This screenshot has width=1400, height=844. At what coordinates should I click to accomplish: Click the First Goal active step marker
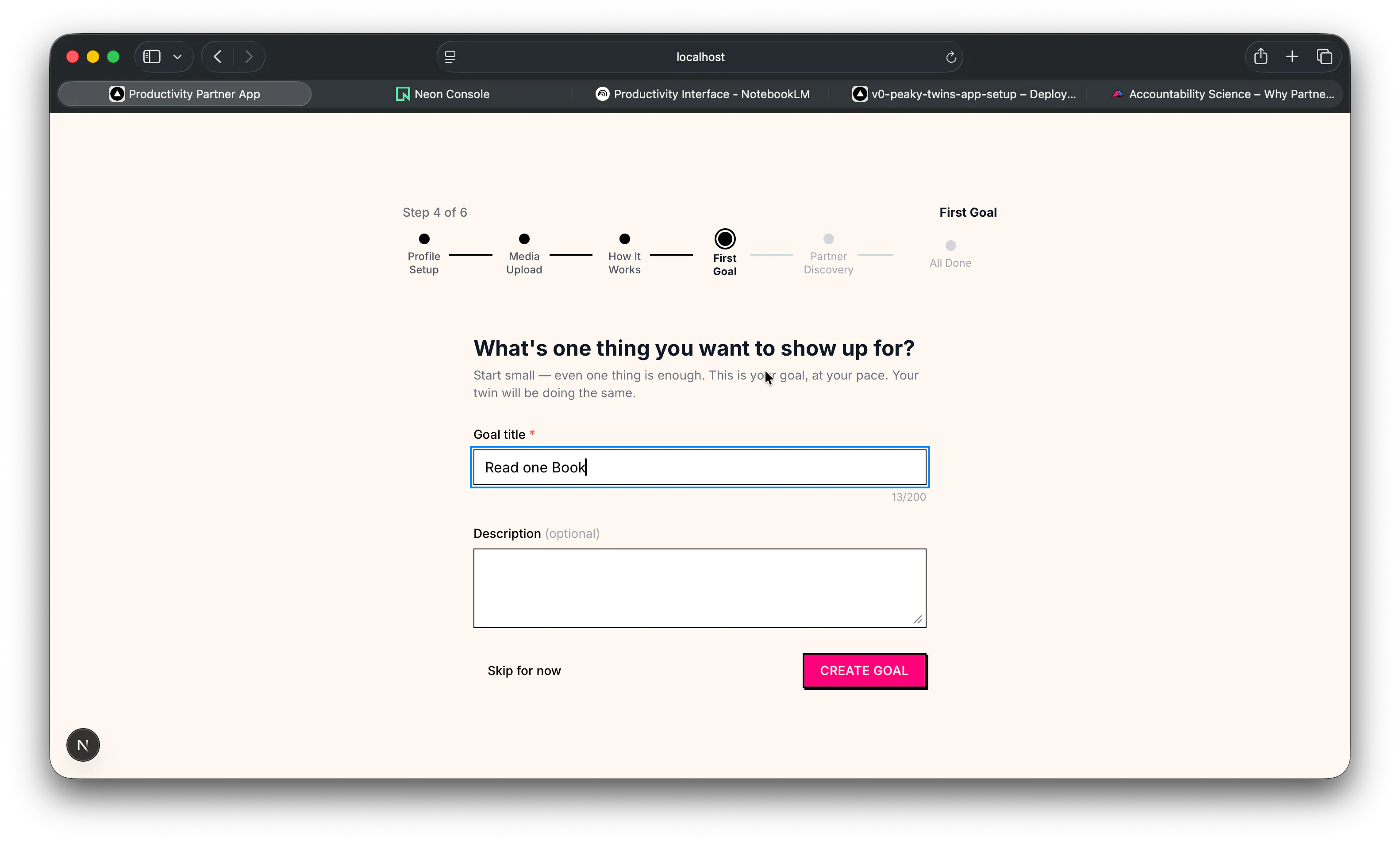click(x=725, y=239)
